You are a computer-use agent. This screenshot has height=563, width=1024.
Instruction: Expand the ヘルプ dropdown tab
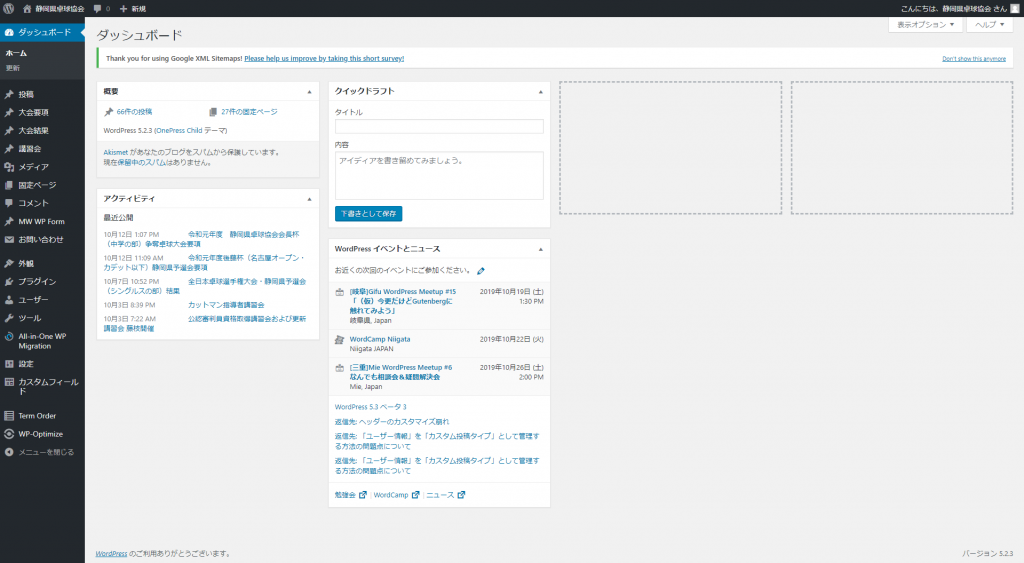click(x=989, y=24)
